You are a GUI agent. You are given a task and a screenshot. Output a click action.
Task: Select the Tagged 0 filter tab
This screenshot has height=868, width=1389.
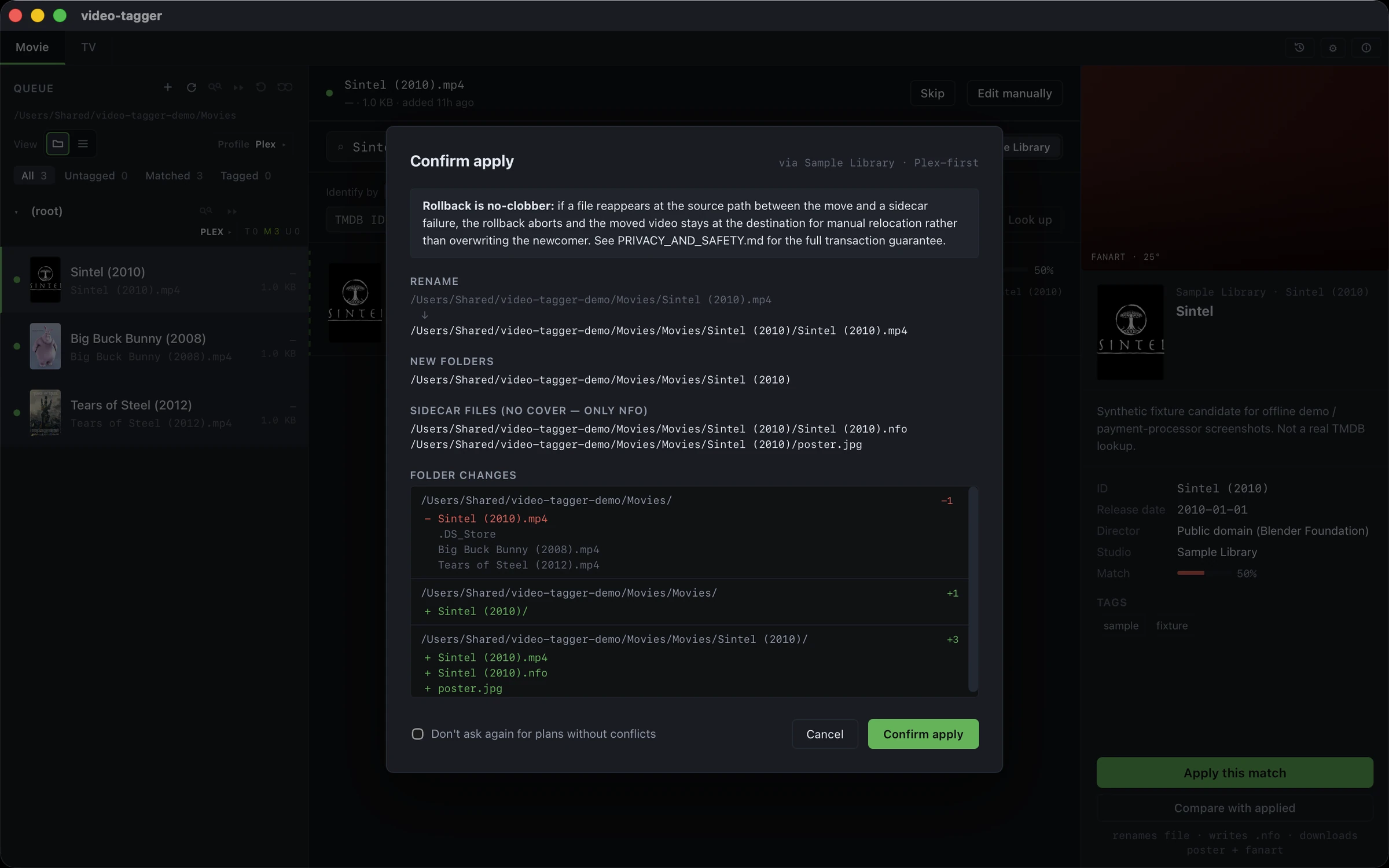click(245, 175)
